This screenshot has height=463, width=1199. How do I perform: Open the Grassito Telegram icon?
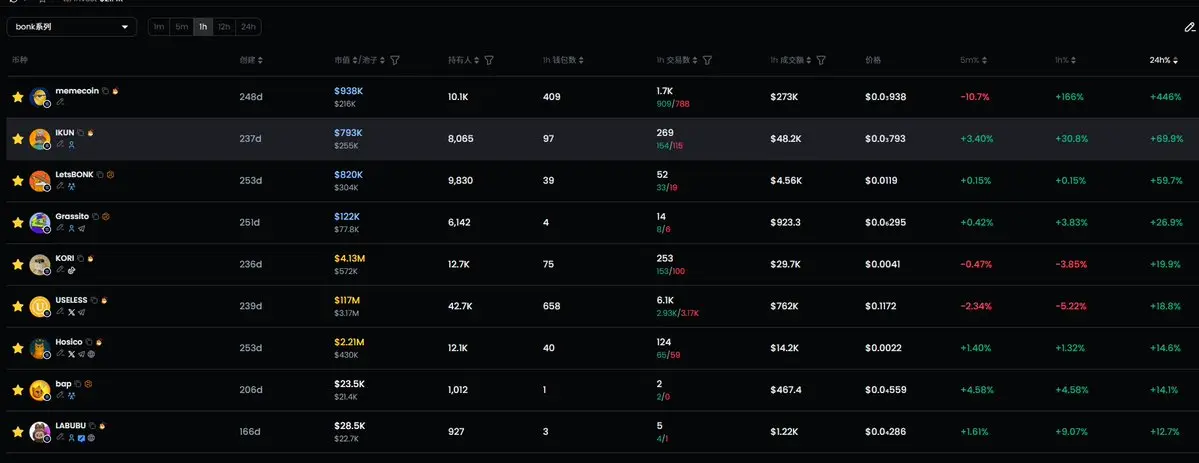pyautogui.click(x=81, y=228)
